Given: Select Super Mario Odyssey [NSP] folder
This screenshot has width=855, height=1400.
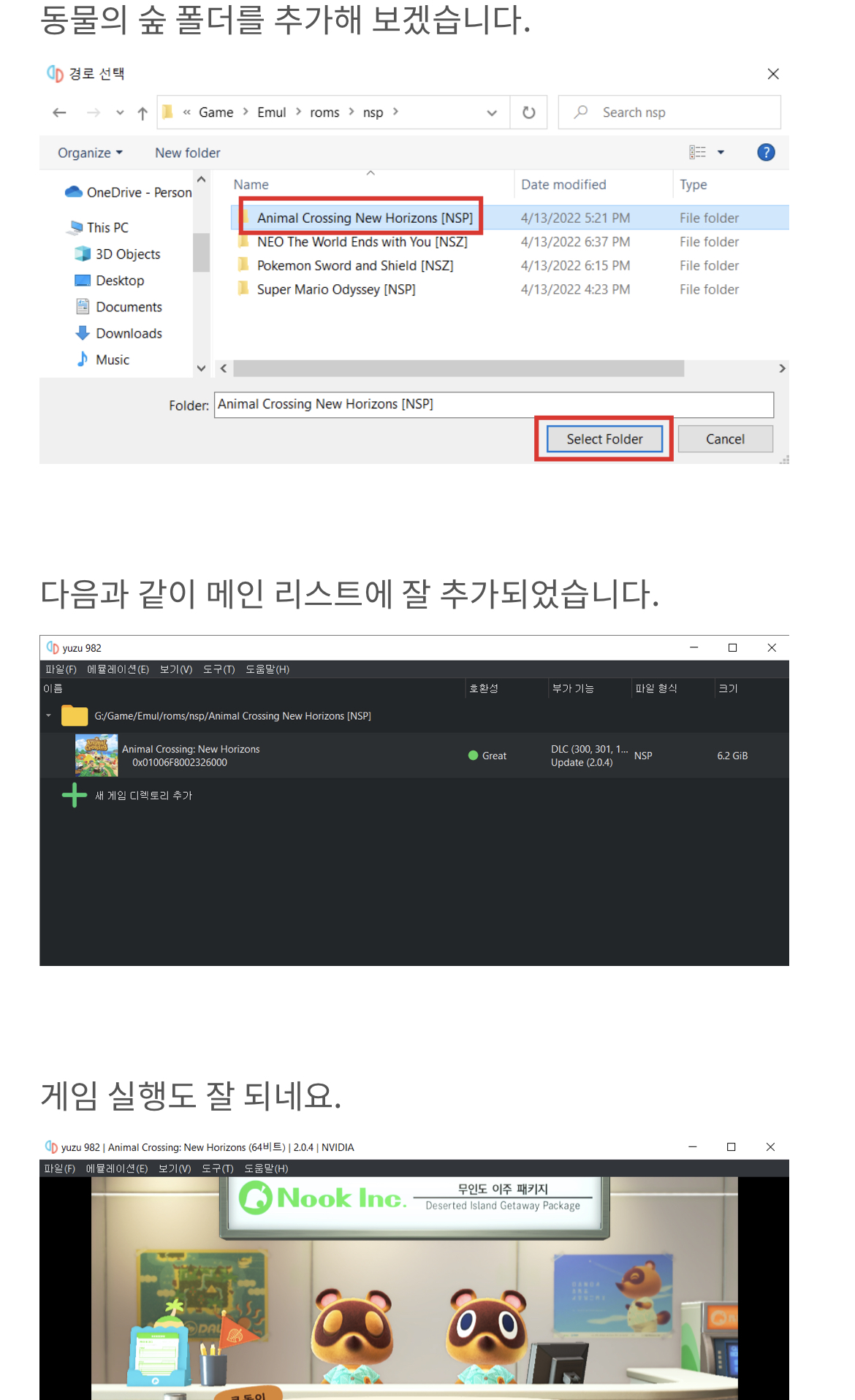Looking at the screenshot, I should click(x=336, y=289).
